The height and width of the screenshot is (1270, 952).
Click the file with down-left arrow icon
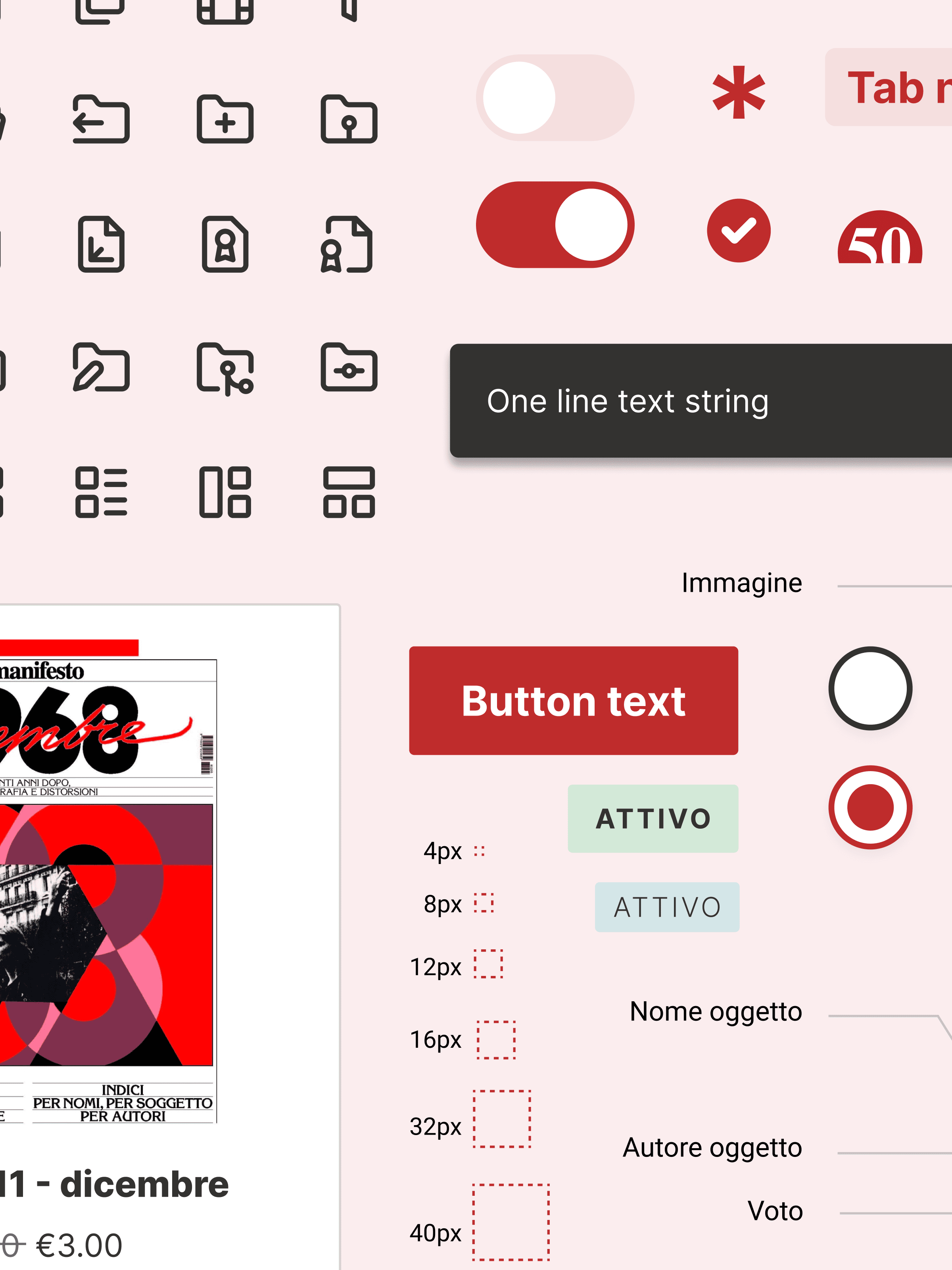pos(101,244)
